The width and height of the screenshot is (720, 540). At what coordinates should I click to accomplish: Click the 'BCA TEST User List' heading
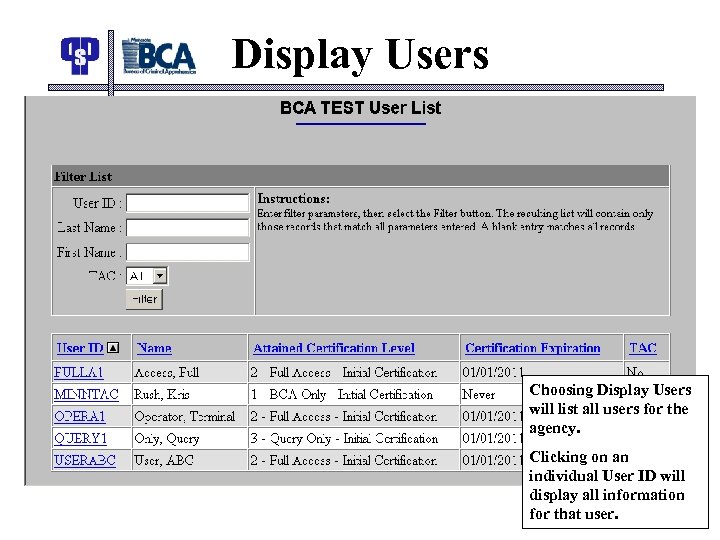click(360, 108)
